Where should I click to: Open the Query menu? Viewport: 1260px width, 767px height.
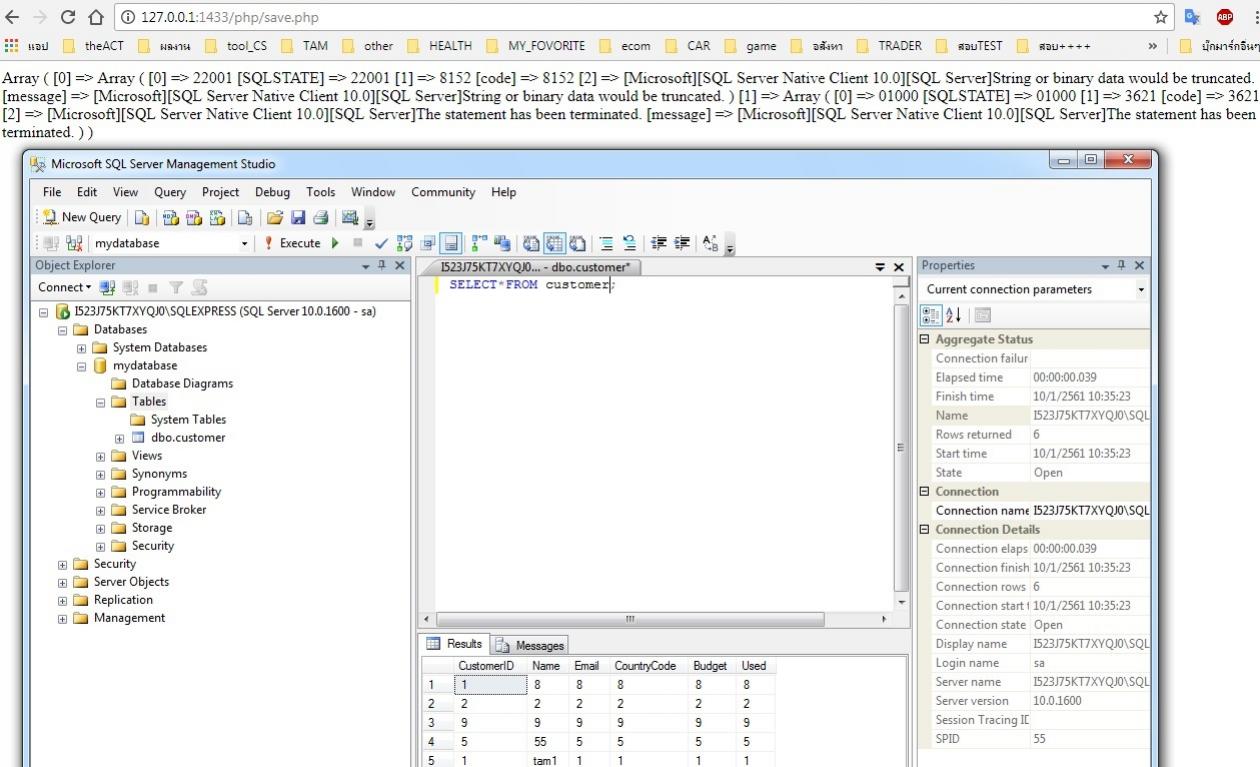[170, 192]
